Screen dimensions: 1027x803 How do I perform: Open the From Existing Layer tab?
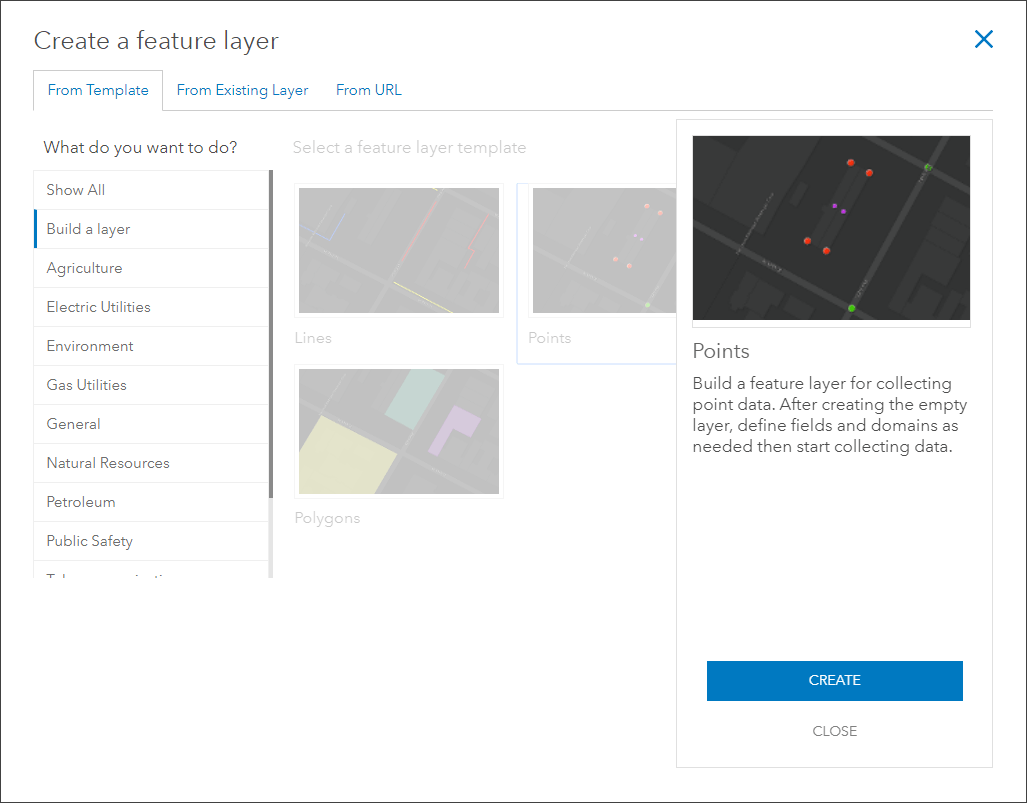pos(242,90)
